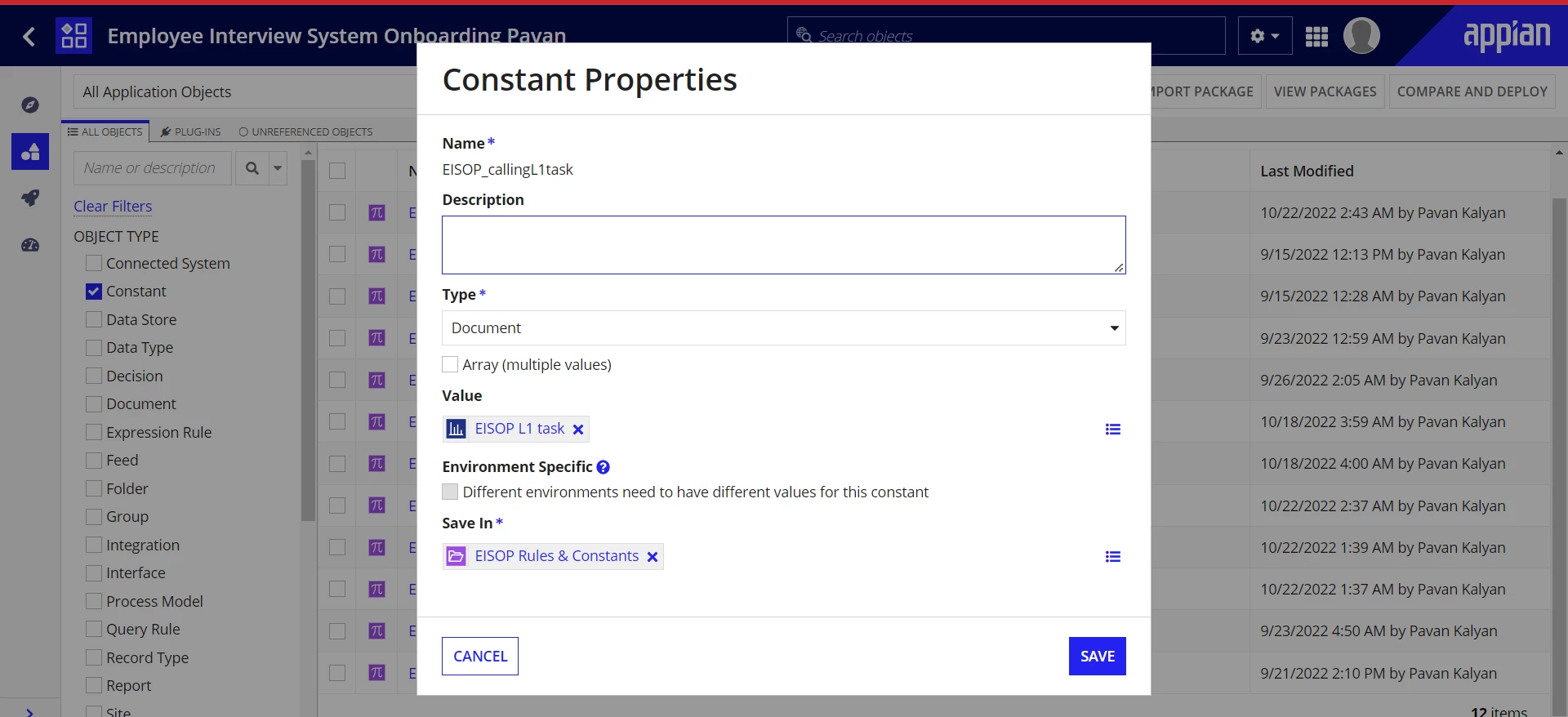Open folder picker list icon for Save In
Image resolution: width=1568 pixels, height=717 pixels.
click(x=1112, y=557)
